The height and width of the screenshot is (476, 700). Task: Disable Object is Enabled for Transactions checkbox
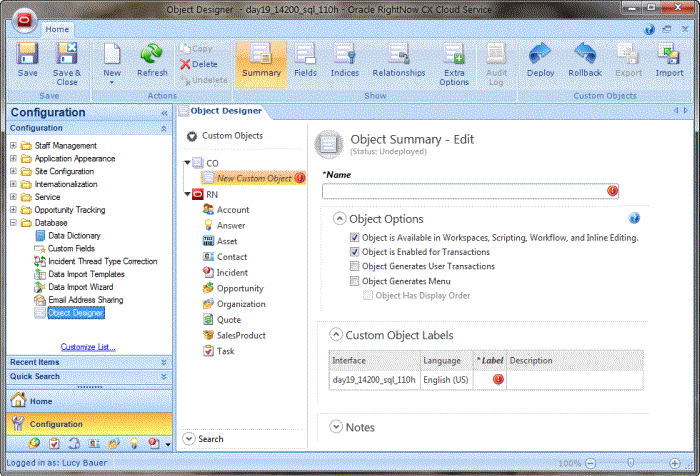(x=355, y=252)
